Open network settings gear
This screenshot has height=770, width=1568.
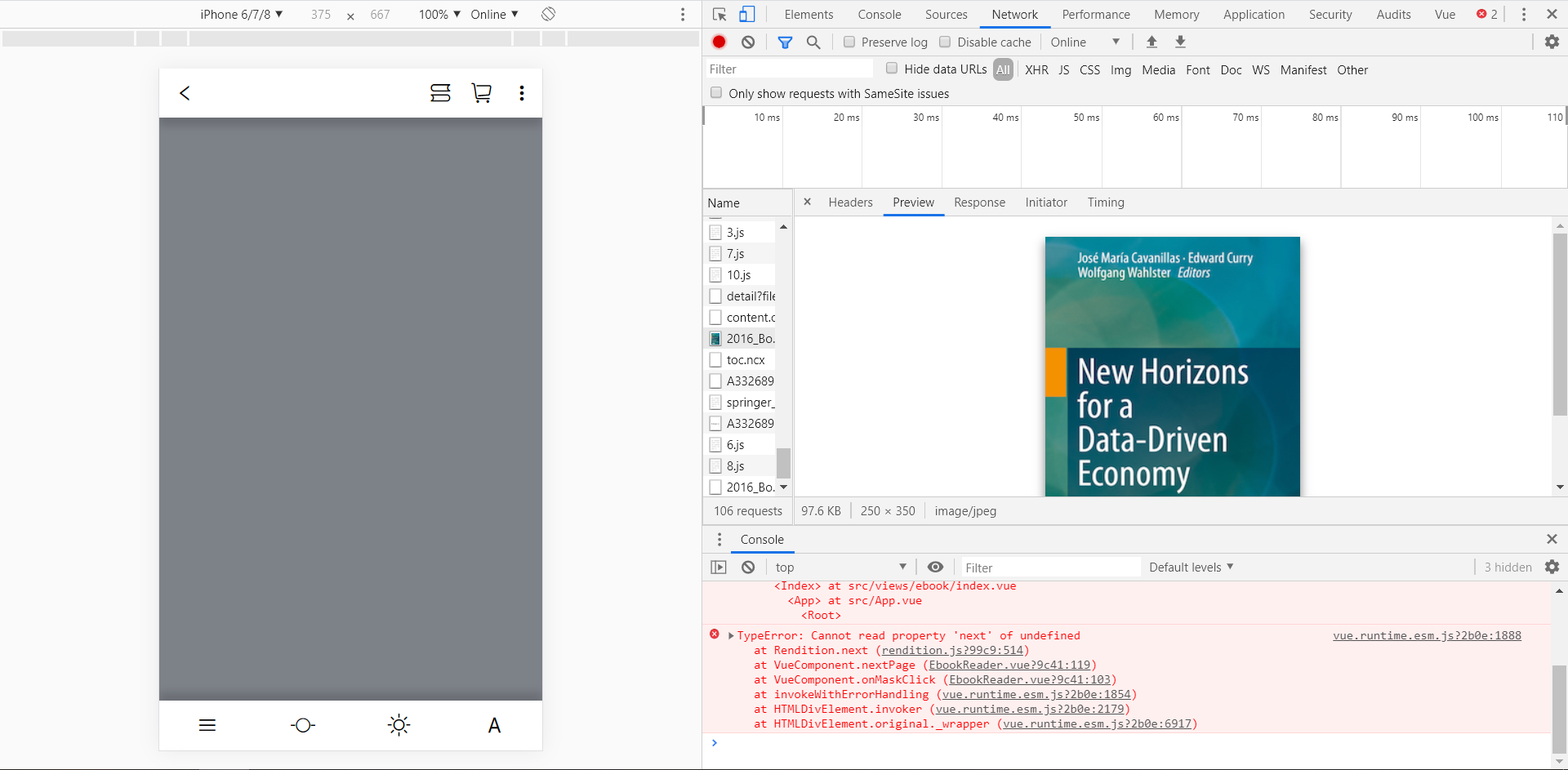(1552, 42)
